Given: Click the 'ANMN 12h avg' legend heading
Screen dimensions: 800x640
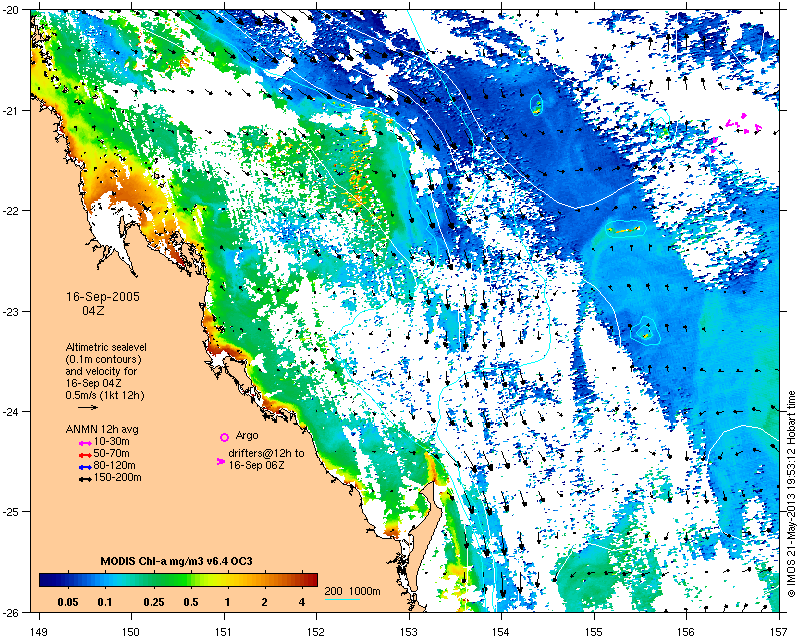Looking at the screenshot, I should pyautogui.click(x=102, y=429).
